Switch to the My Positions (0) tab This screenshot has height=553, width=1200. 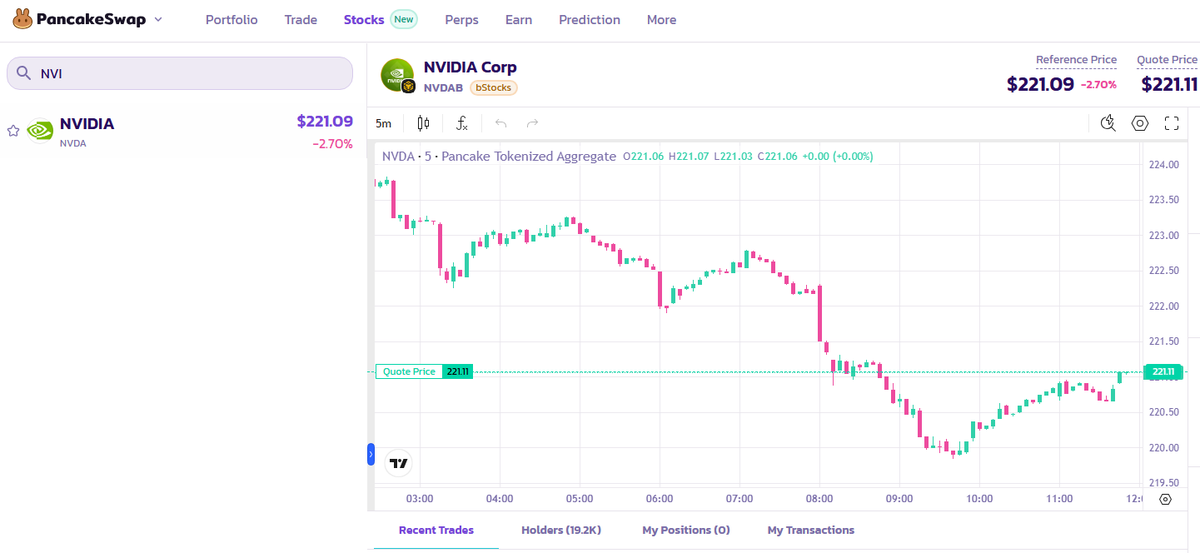pyautogui.click(x=686, y=530)
